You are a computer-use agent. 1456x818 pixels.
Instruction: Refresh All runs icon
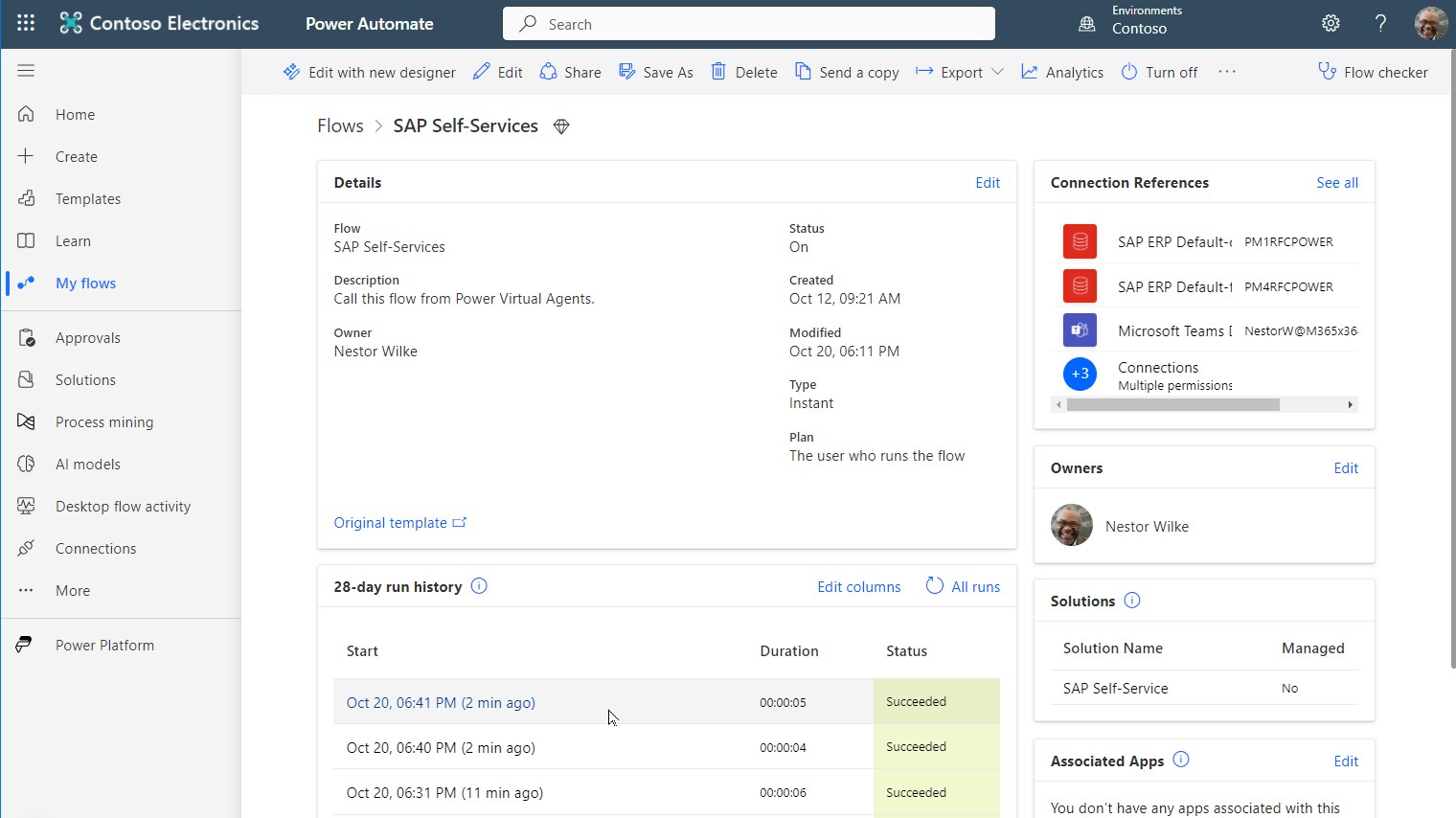click(x=935, y=585)
